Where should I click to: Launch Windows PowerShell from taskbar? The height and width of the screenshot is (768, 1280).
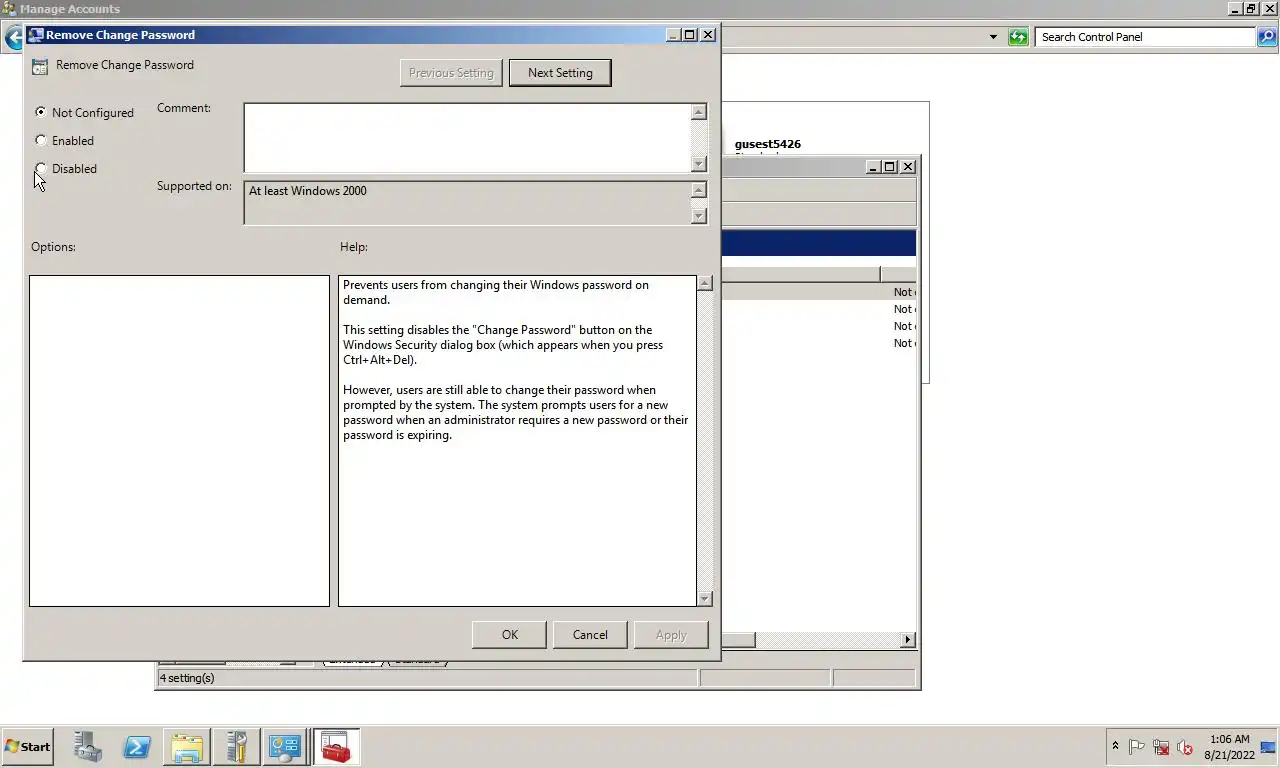tap(137, 747)
